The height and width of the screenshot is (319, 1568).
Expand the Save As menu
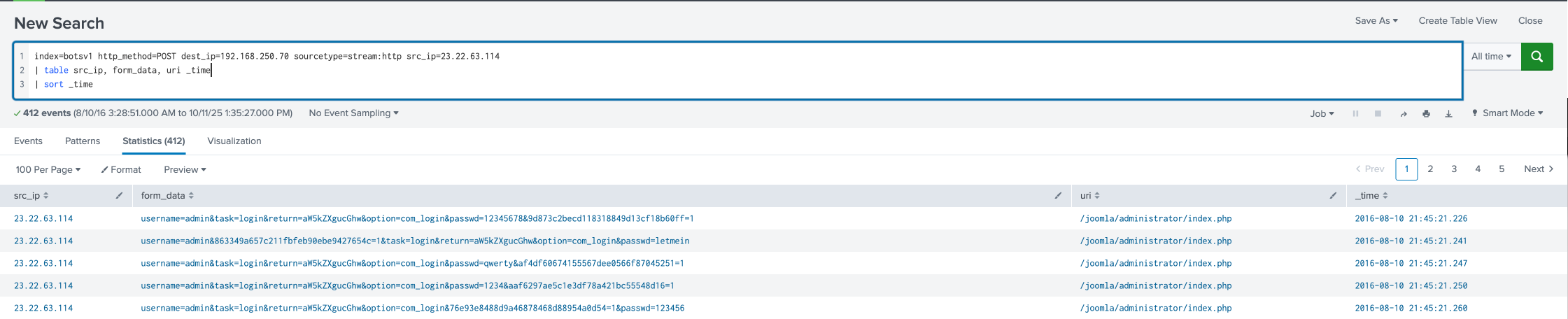click(x=1376, y=21)
